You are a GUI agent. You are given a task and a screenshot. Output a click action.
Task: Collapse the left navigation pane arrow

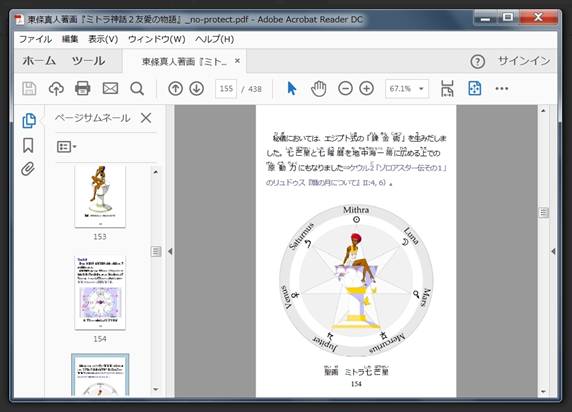170,251
